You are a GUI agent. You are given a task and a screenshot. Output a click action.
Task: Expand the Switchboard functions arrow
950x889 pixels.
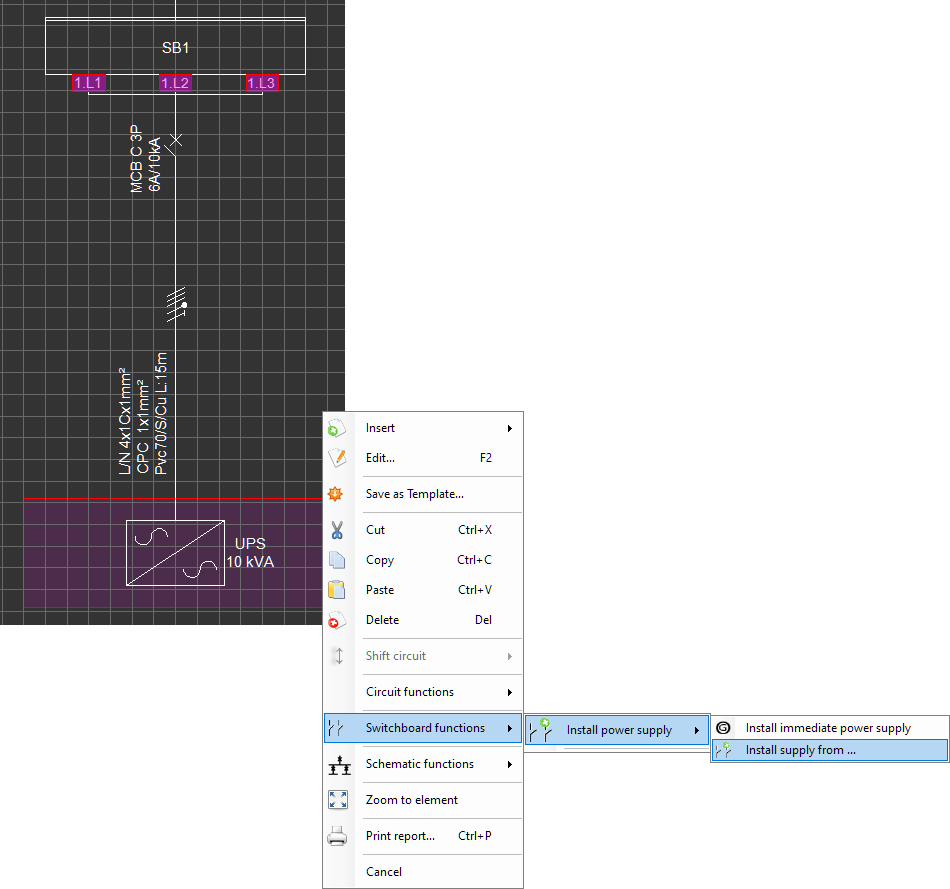[510, 728]
